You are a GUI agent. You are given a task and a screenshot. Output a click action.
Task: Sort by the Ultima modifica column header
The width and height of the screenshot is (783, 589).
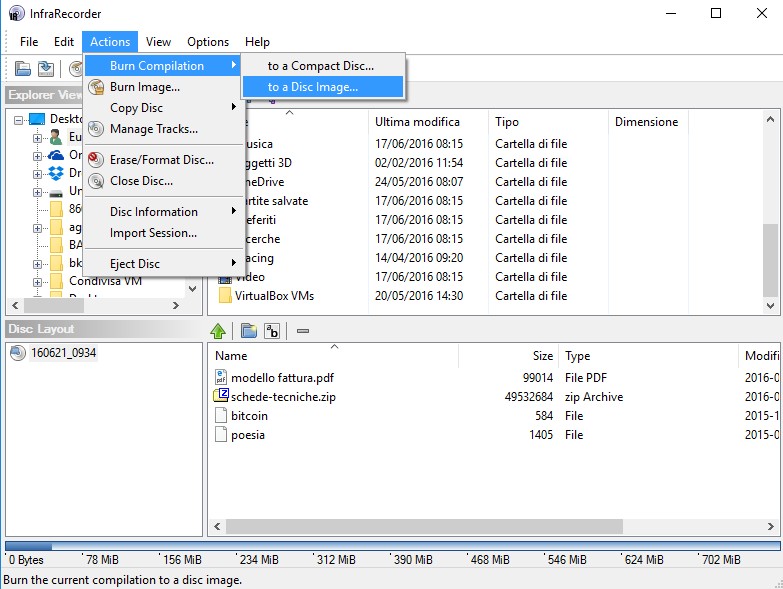point(428,122)
